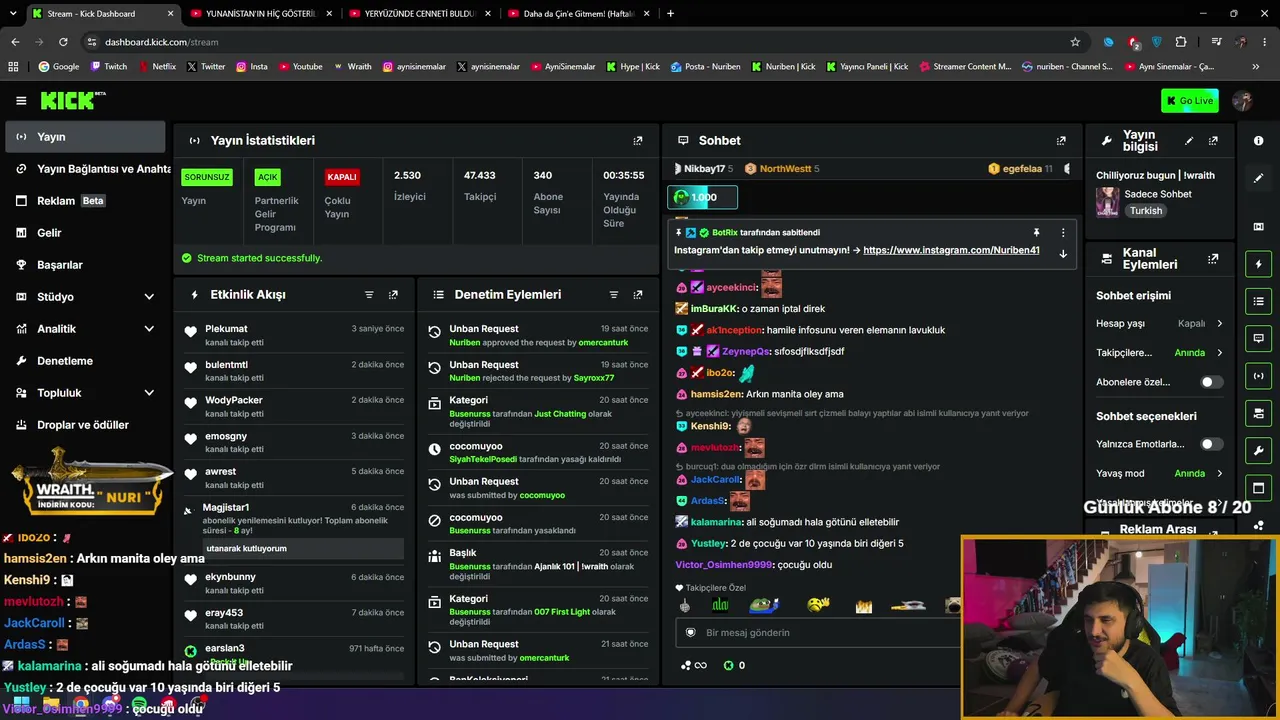Image resolution: width=1280 pixels, height=720 pixels.
Task: Click the Google bookmark
Action: pyautogui.click(x=59, y=67)
